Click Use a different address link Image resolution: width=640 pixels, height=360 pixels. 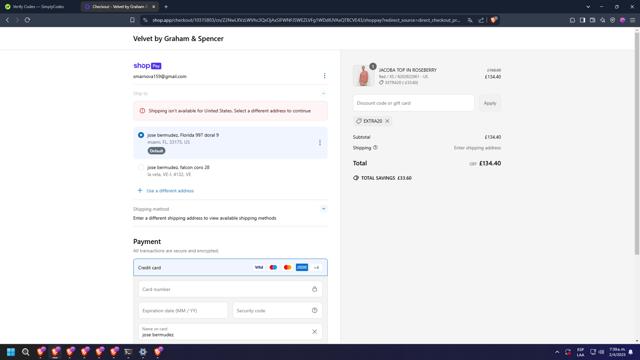pos(170,191)
